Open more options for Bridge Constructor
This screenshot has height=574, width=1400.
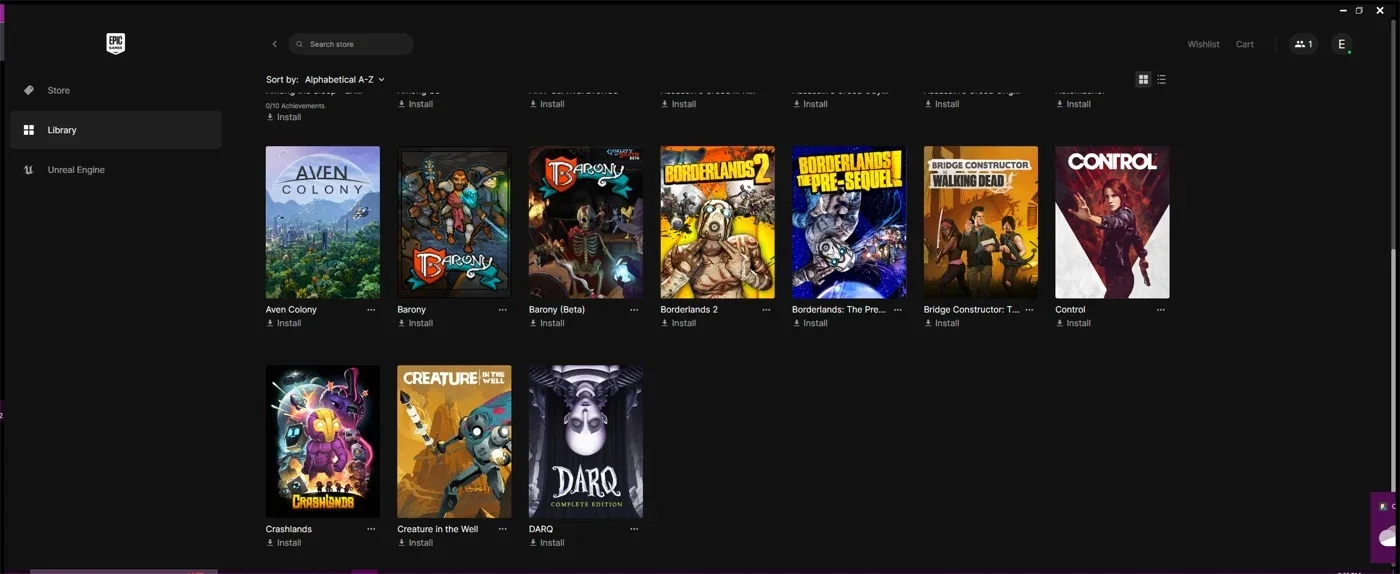pyautogui.click(x=1029, y=310)
